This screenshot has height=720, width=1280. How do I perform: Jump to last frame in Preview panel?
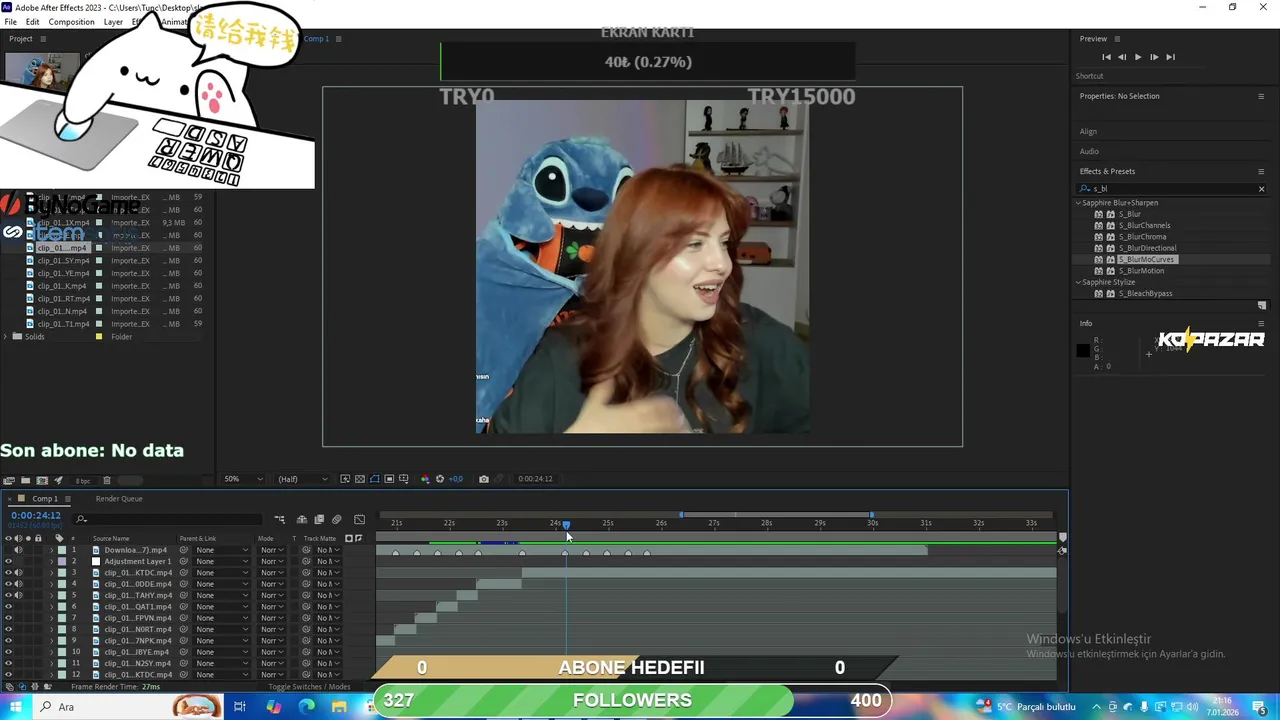1170,57
